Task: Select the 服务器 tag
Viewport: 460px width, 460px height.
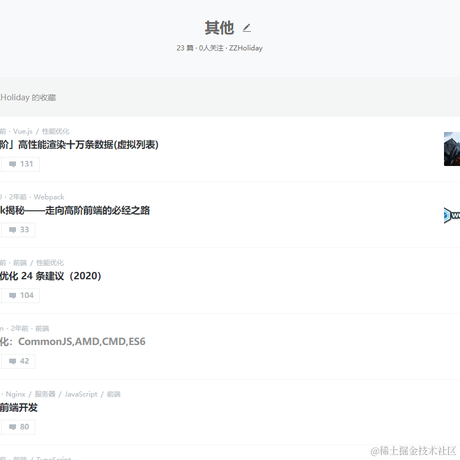Action: (45, 394)
